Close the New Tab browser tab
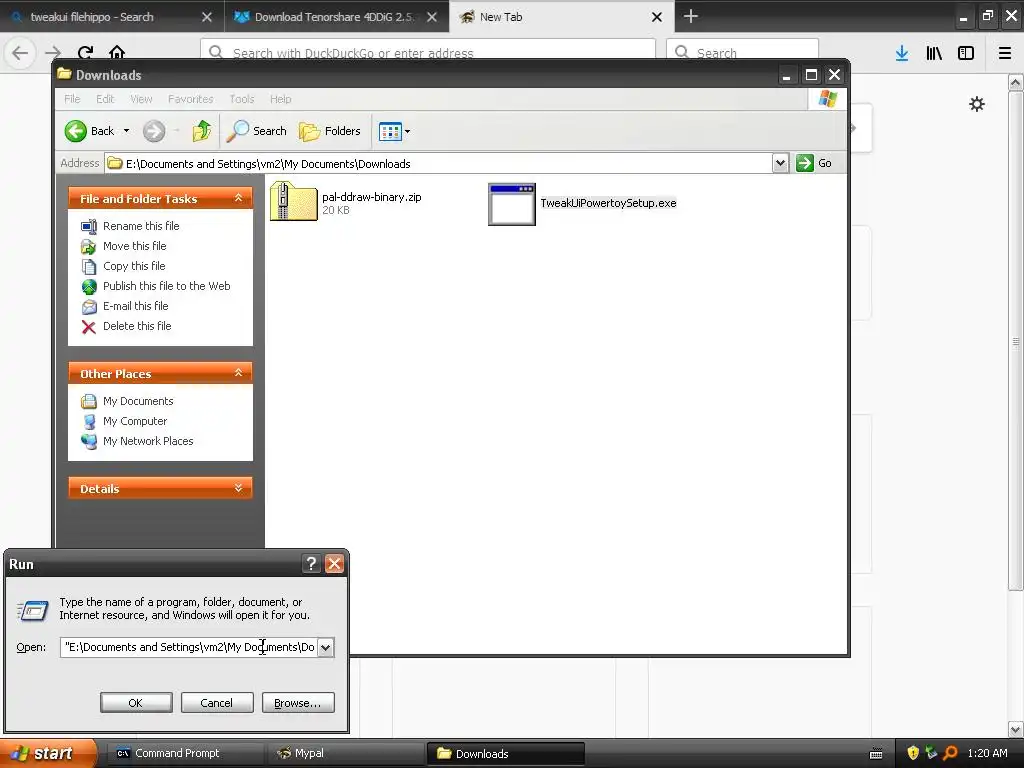Screen dimensions: 1024x768 [x=657, y=17]
